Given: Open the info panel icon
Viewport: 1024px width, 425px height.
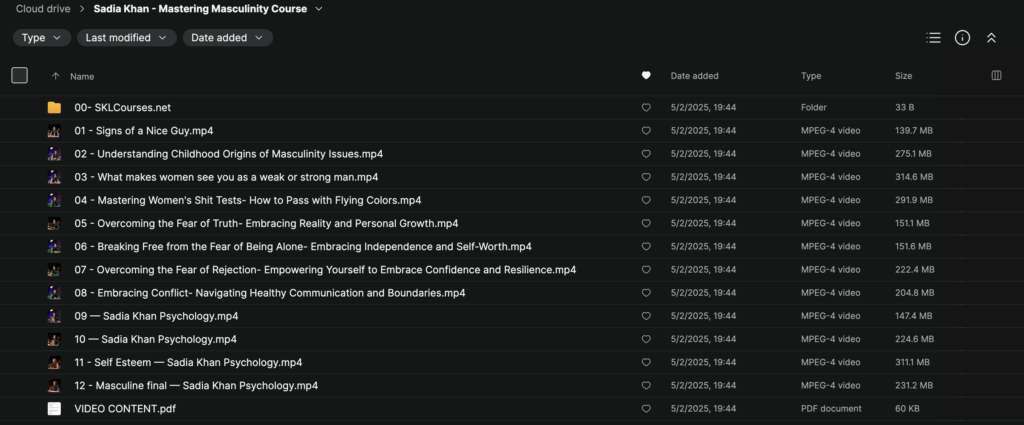Looking at the screenshot, I should (962, 38).
